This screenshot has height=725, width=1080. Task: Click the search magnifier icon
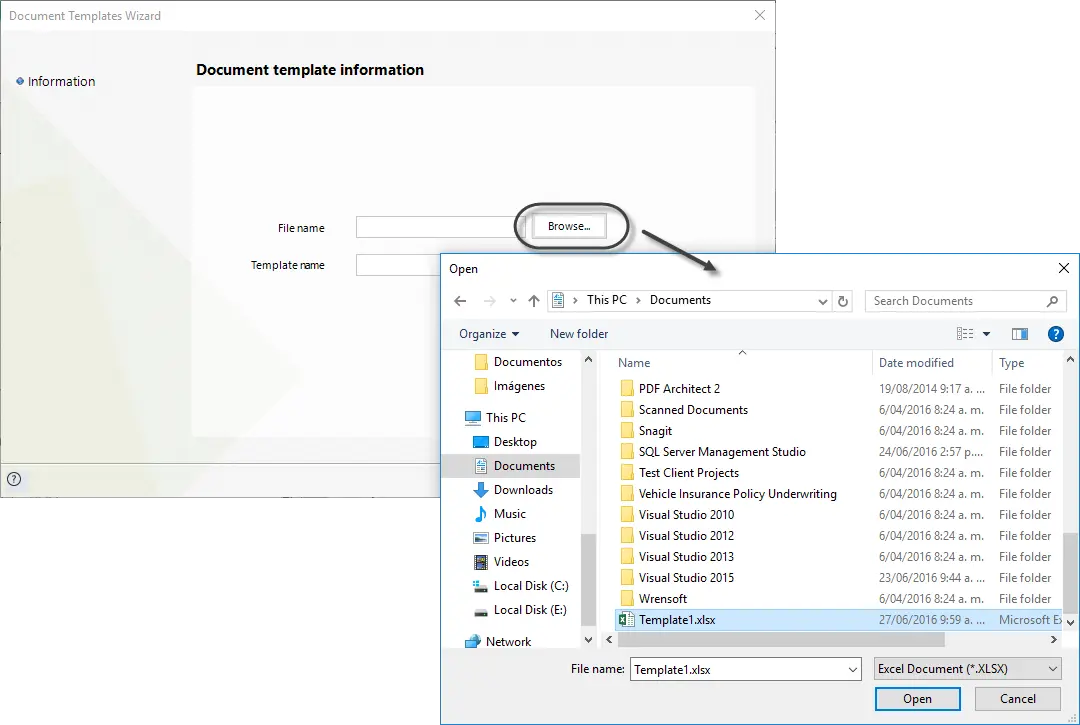(x=1052, y=301)
